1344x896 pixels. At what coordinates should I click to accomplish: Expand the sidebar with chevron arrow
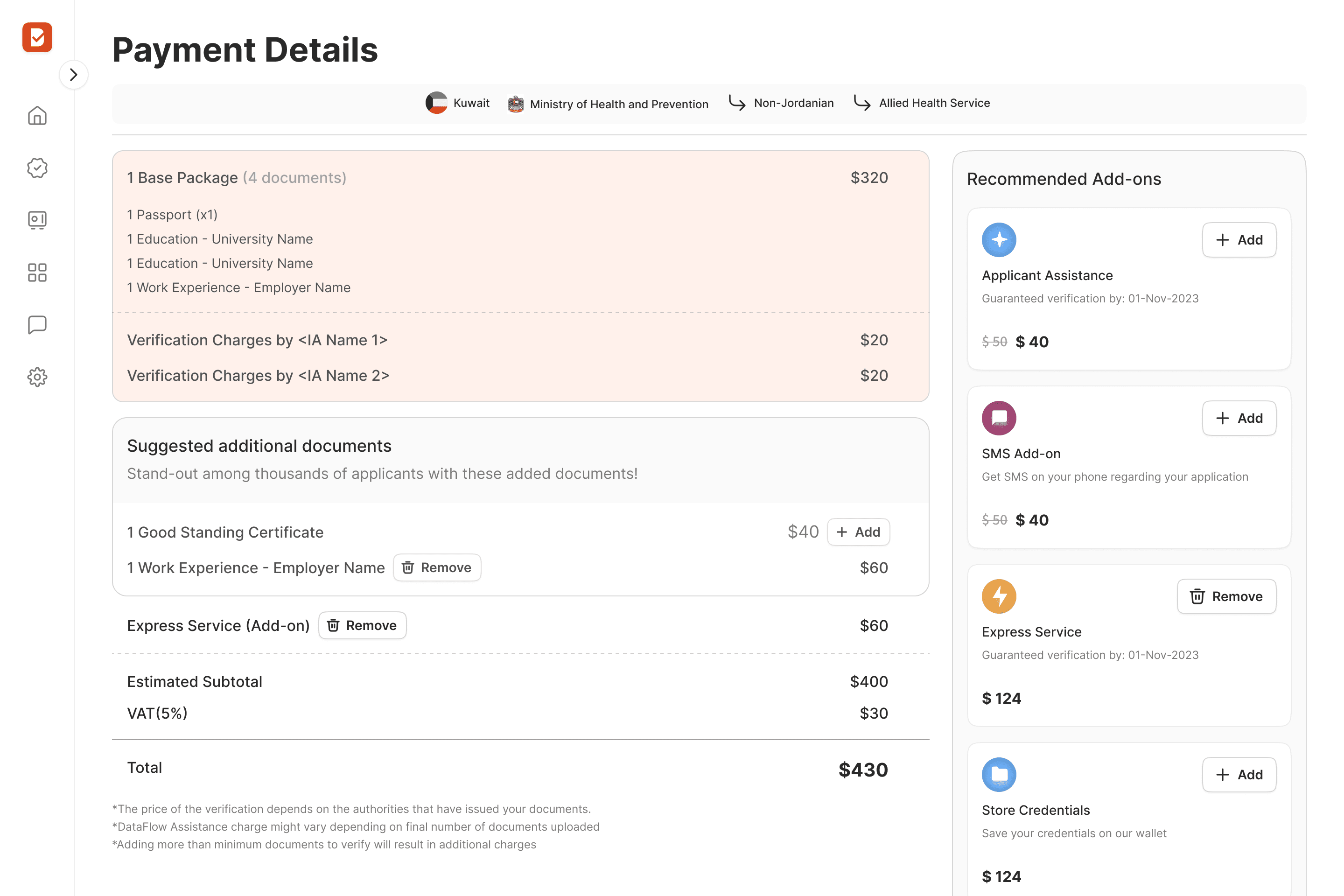[74, 75]
